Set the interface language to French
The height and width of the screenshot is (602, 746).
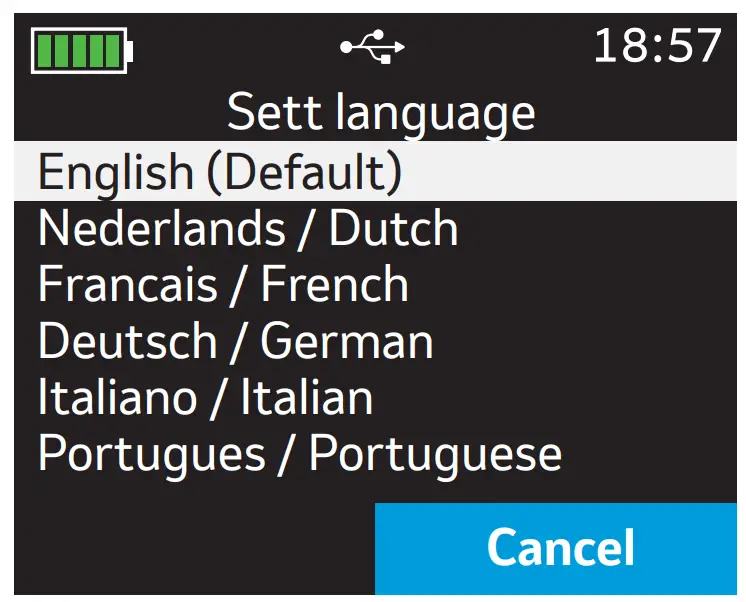(223, 285)
